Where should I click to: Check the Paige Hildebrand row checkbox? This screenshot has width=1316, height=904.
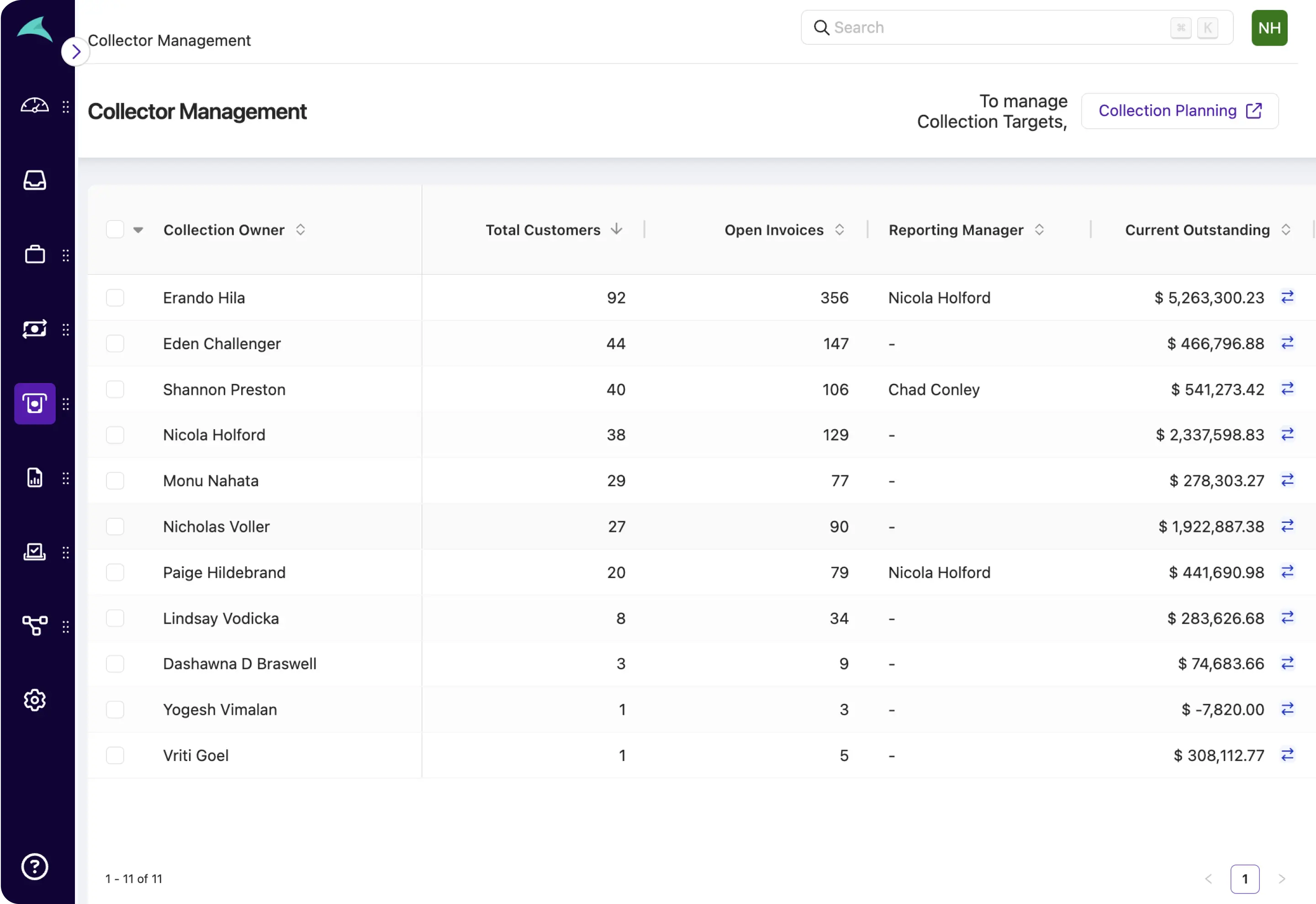click(115, 572)
